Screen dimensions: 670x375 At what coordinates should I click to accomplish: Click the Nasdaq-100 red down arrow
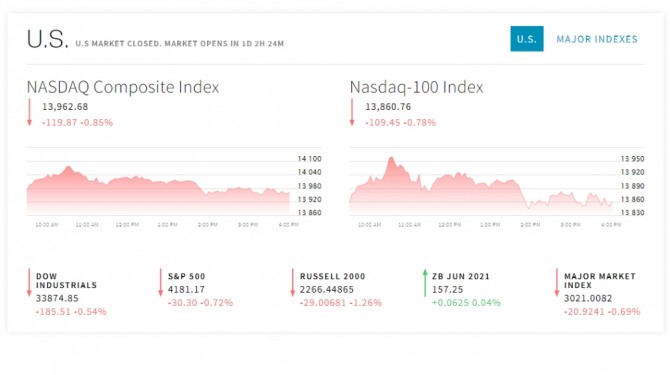click(x=352, y=112)
